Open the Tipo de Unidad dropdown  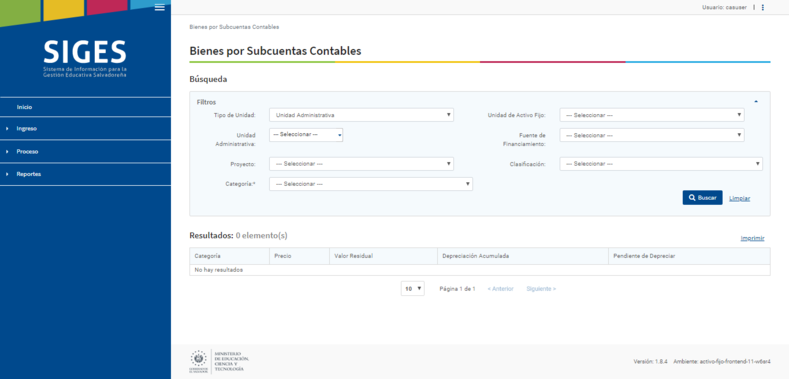[x=361, y=115]
